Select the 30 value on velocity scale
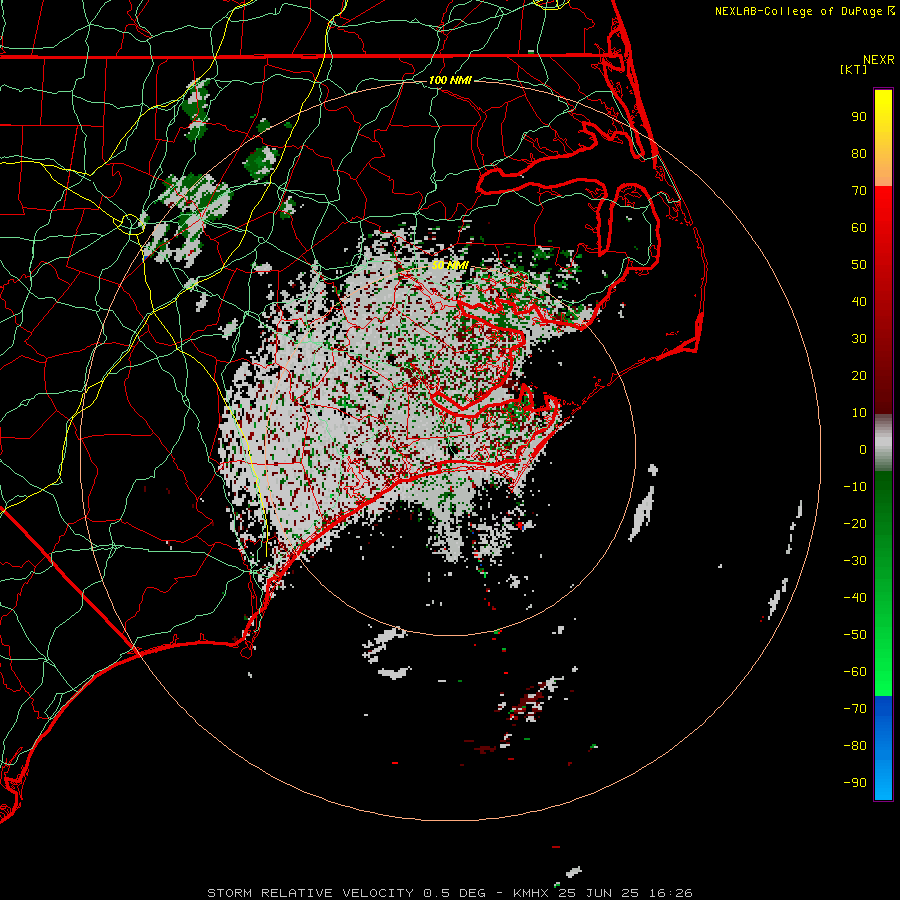The height and width of the screenshot is (900, 900). point(859,339)
